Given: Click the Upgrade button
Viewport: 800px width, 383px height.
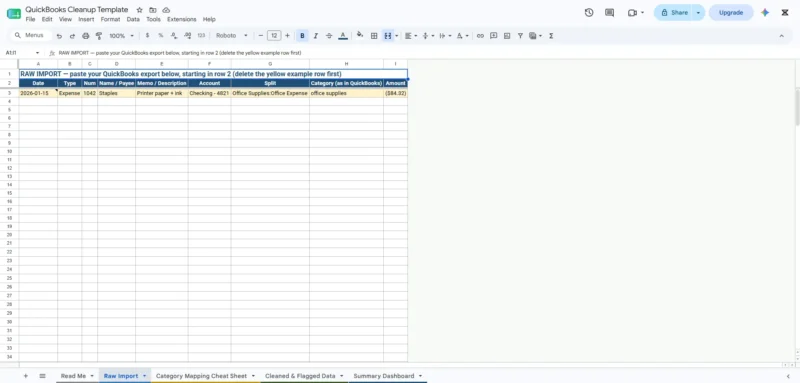Looking at the screenshot, I should (731, 13).
